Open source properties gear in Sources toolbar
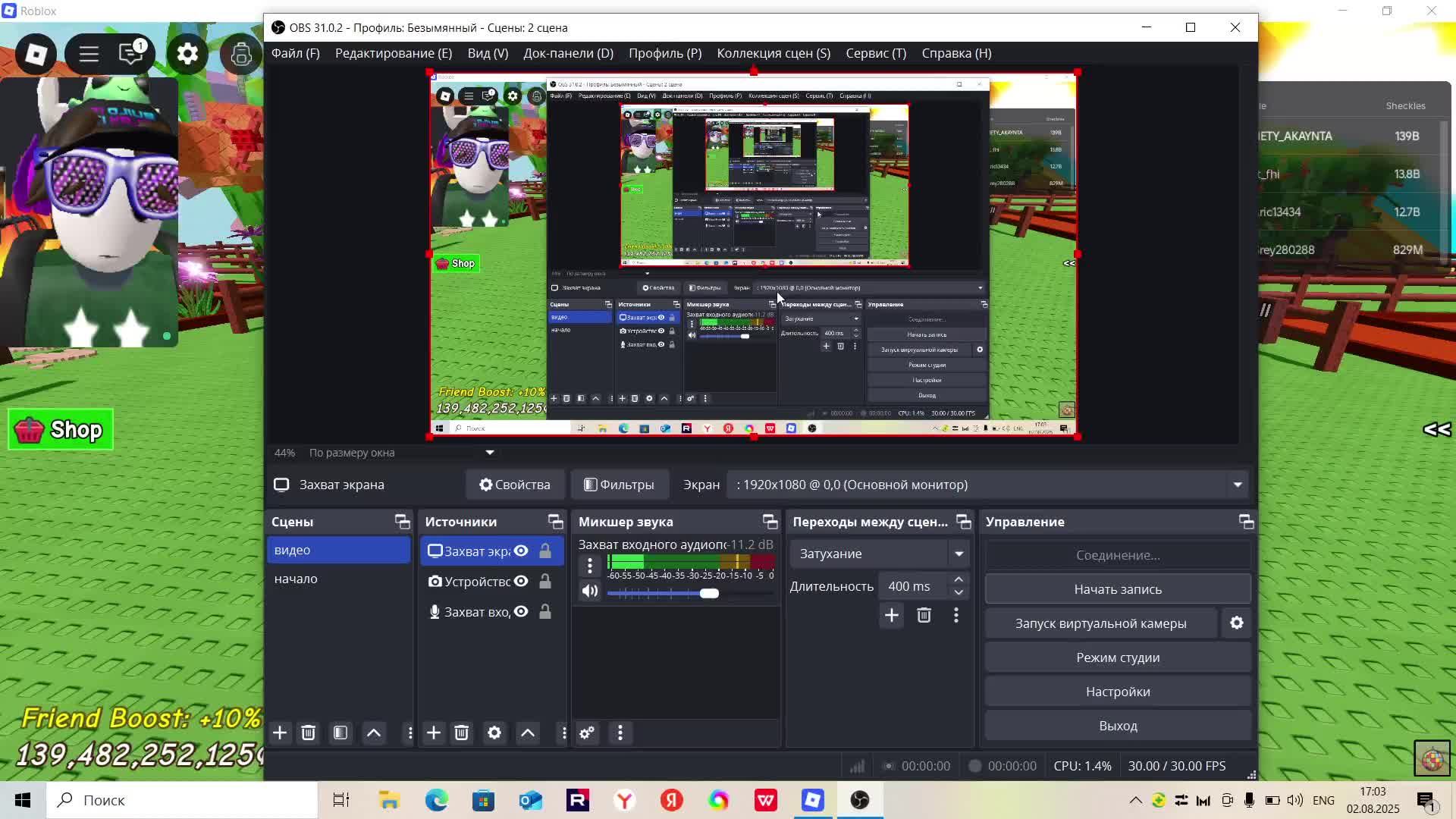This screenshot has height=819, width=1456. (x=494, y=733)
